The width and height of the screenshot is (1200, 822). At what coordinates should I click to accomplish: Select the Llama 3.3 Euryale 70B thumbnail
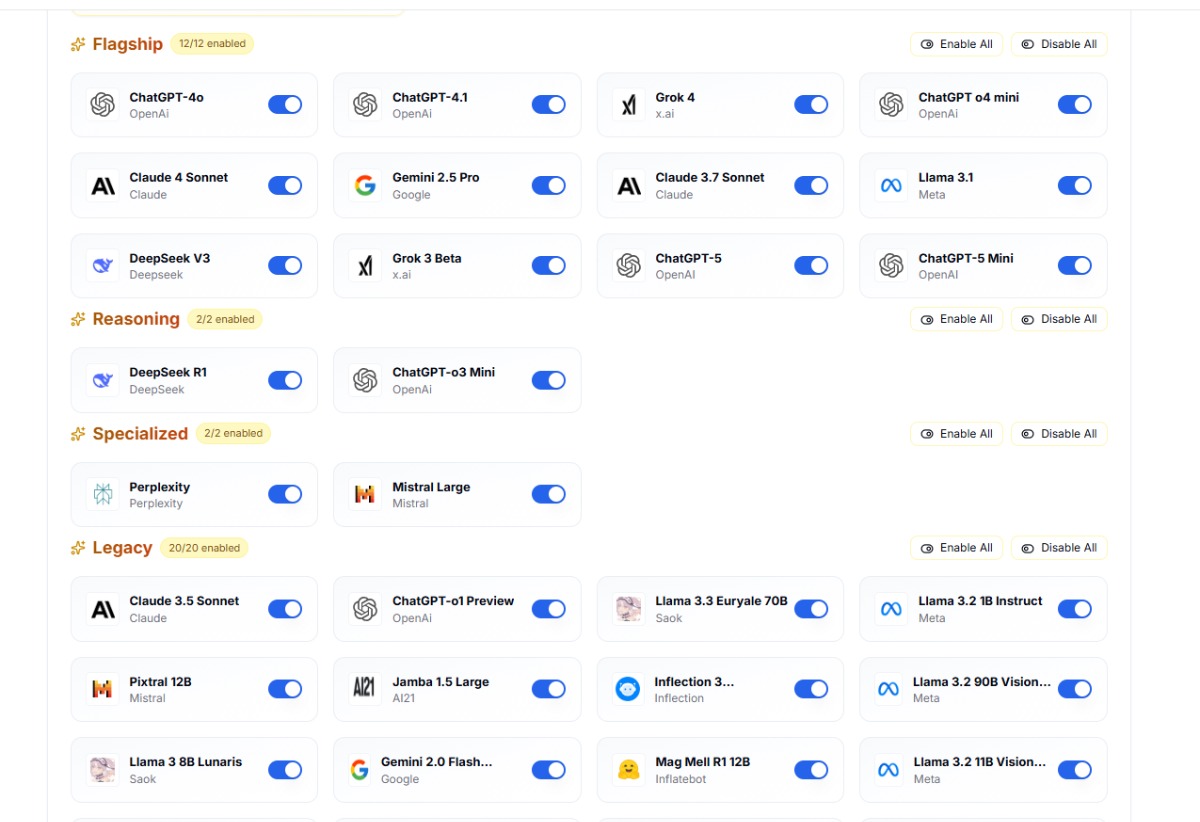click(x=628, y=609)
